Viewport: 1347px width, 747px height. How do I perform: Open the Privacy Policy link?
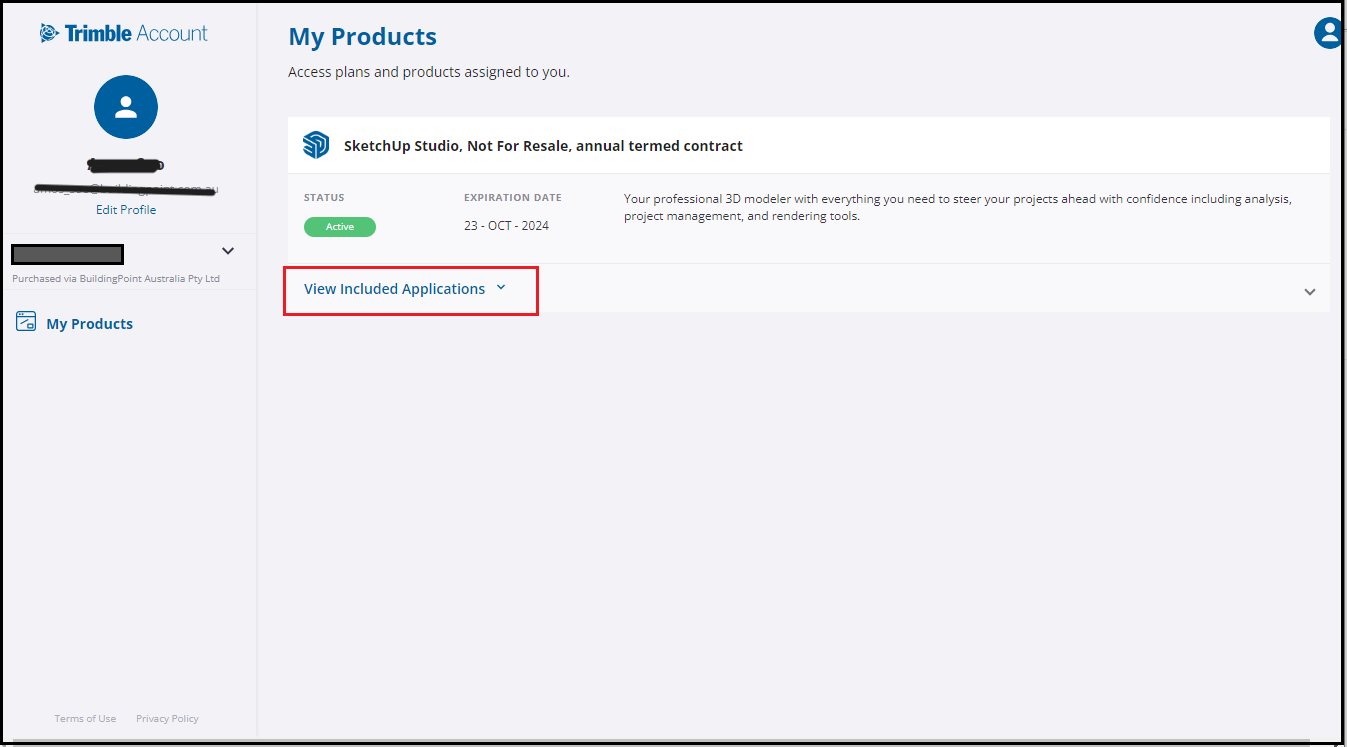coord(166,718)
